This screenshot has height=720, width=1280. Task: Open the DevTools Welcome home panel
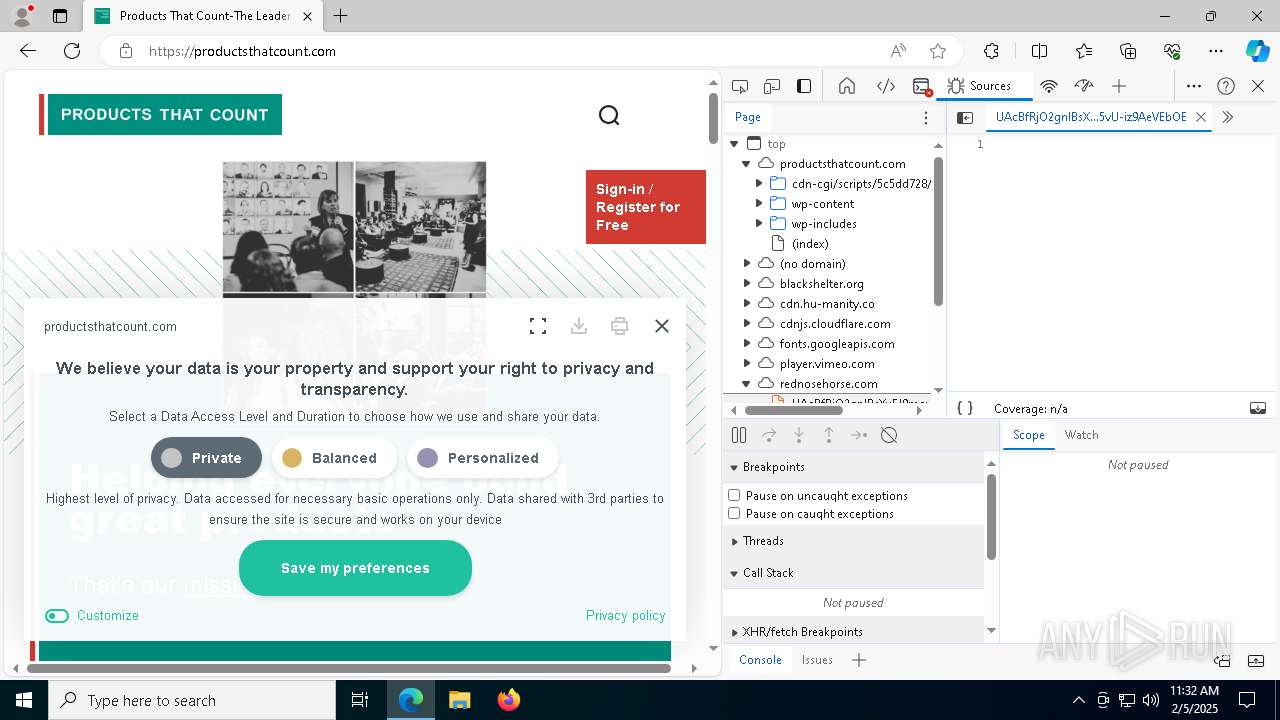[847, 86]
